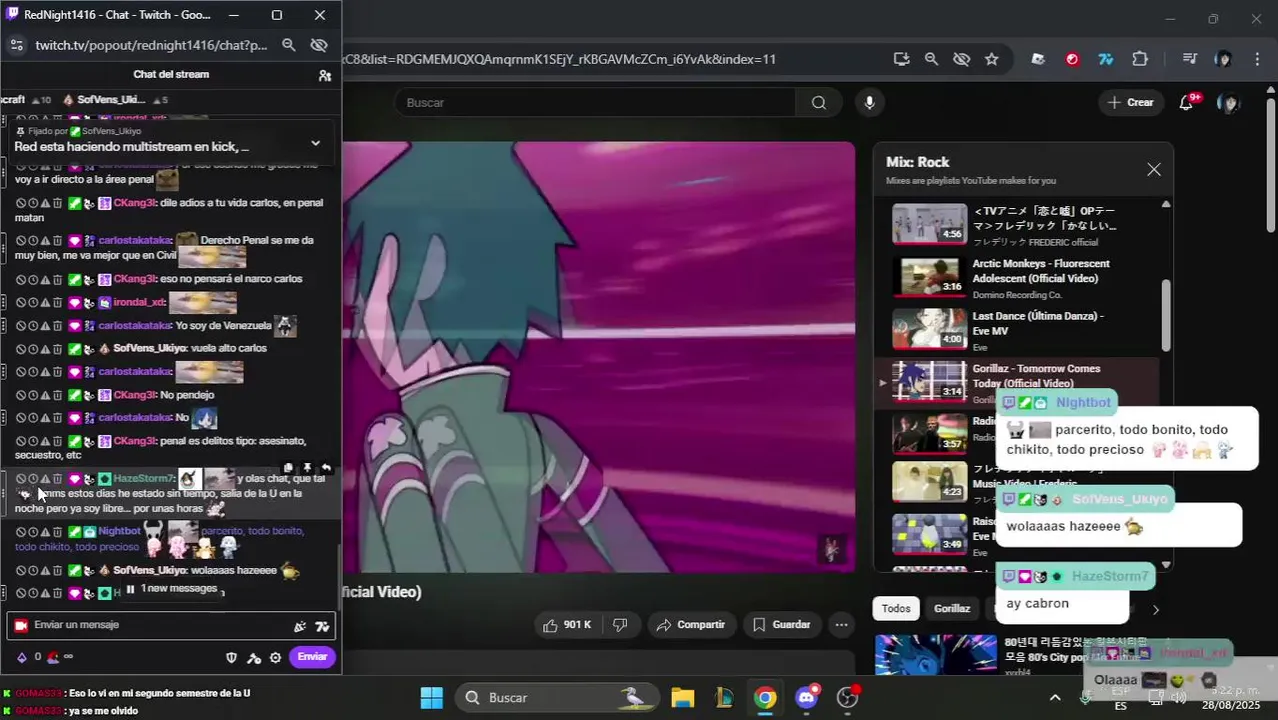Click CKang3l name on 'No pendejo' message
This screenshot has width=1278, height=720.
pyautogui.click(x=135, y=395)
